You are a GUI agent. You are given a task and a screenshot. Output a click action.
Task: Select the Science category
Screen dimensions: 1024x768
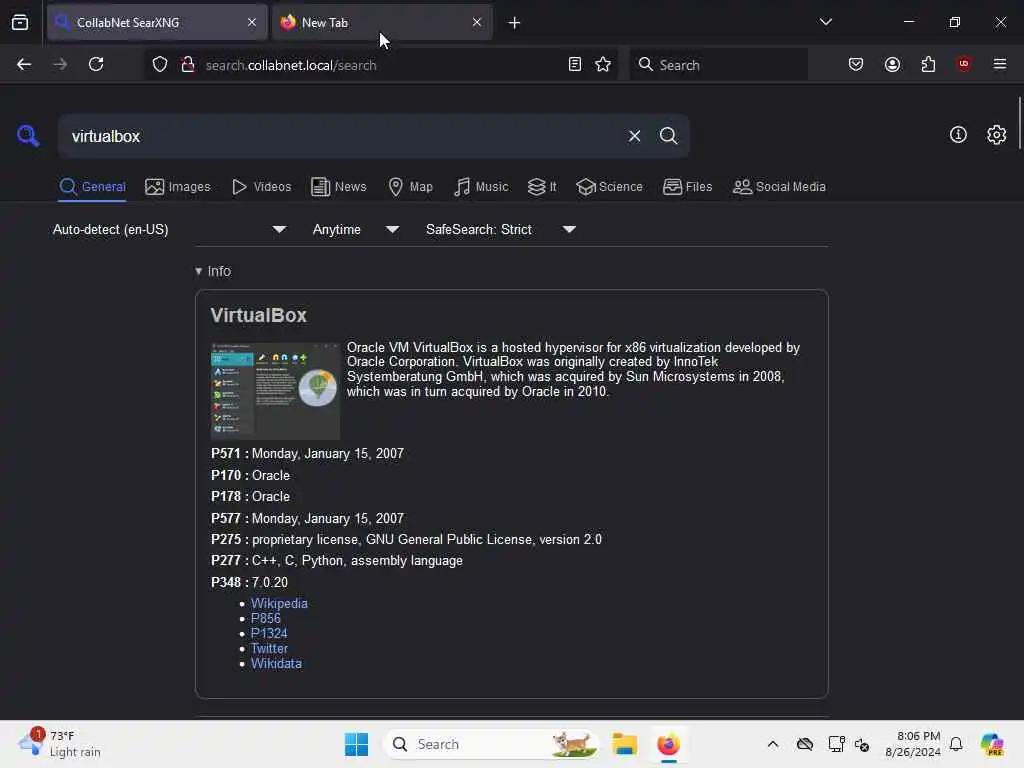(x=609, y=187)
